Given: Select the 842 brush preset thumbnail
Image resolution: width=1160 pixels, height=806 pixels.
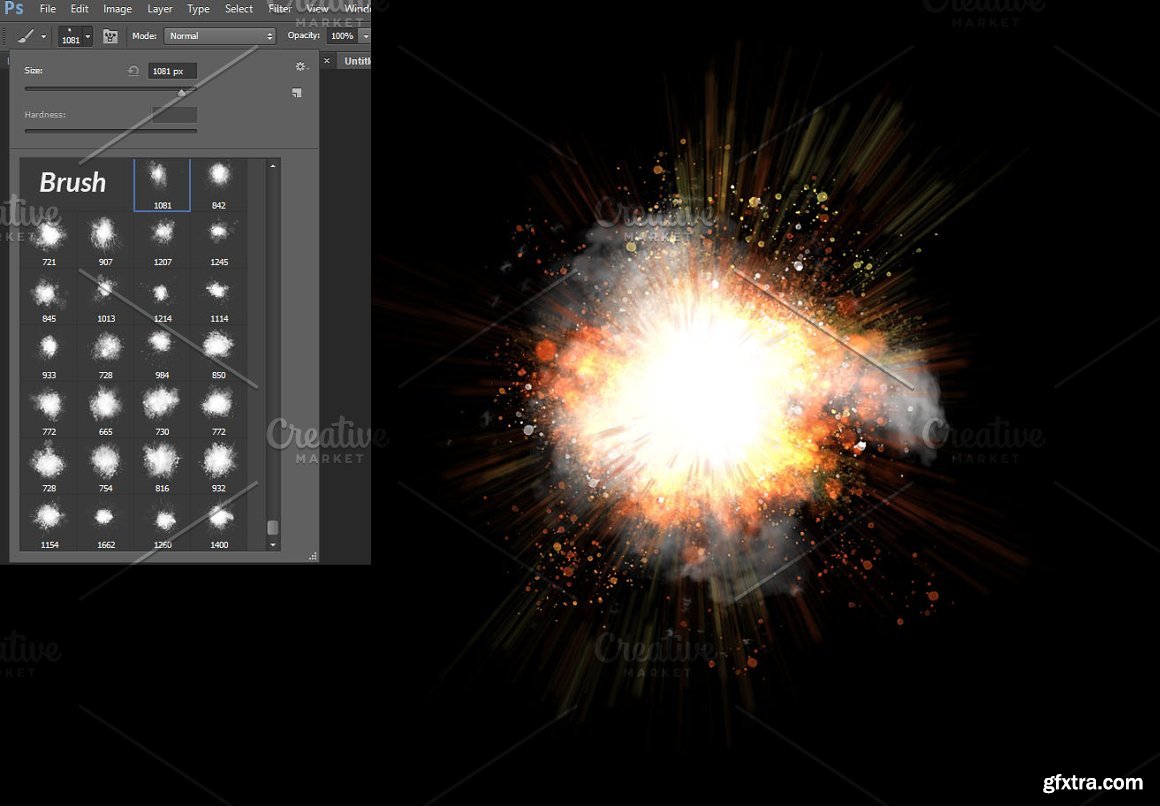Looking at the screenshot, I should tap(219, 184).
